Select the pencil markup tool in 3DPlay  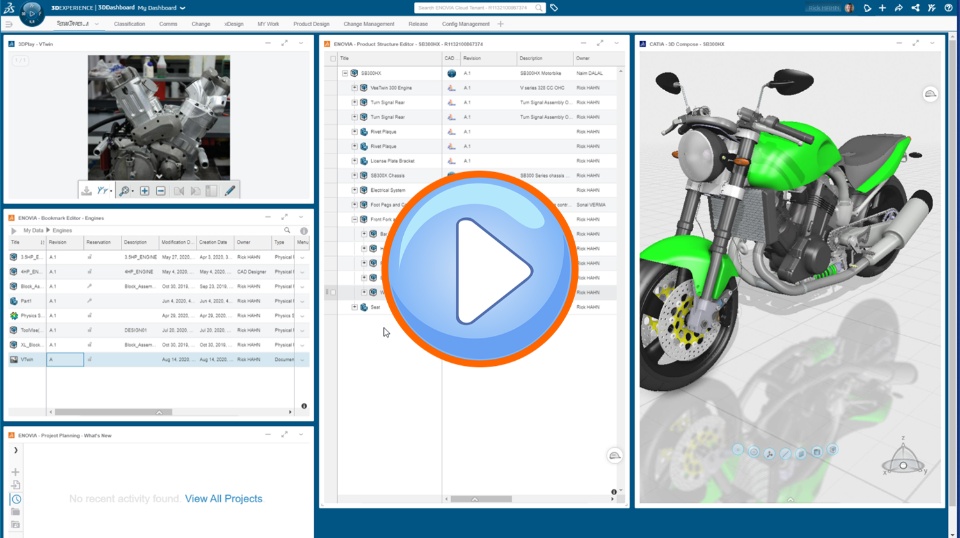point(230,191)
